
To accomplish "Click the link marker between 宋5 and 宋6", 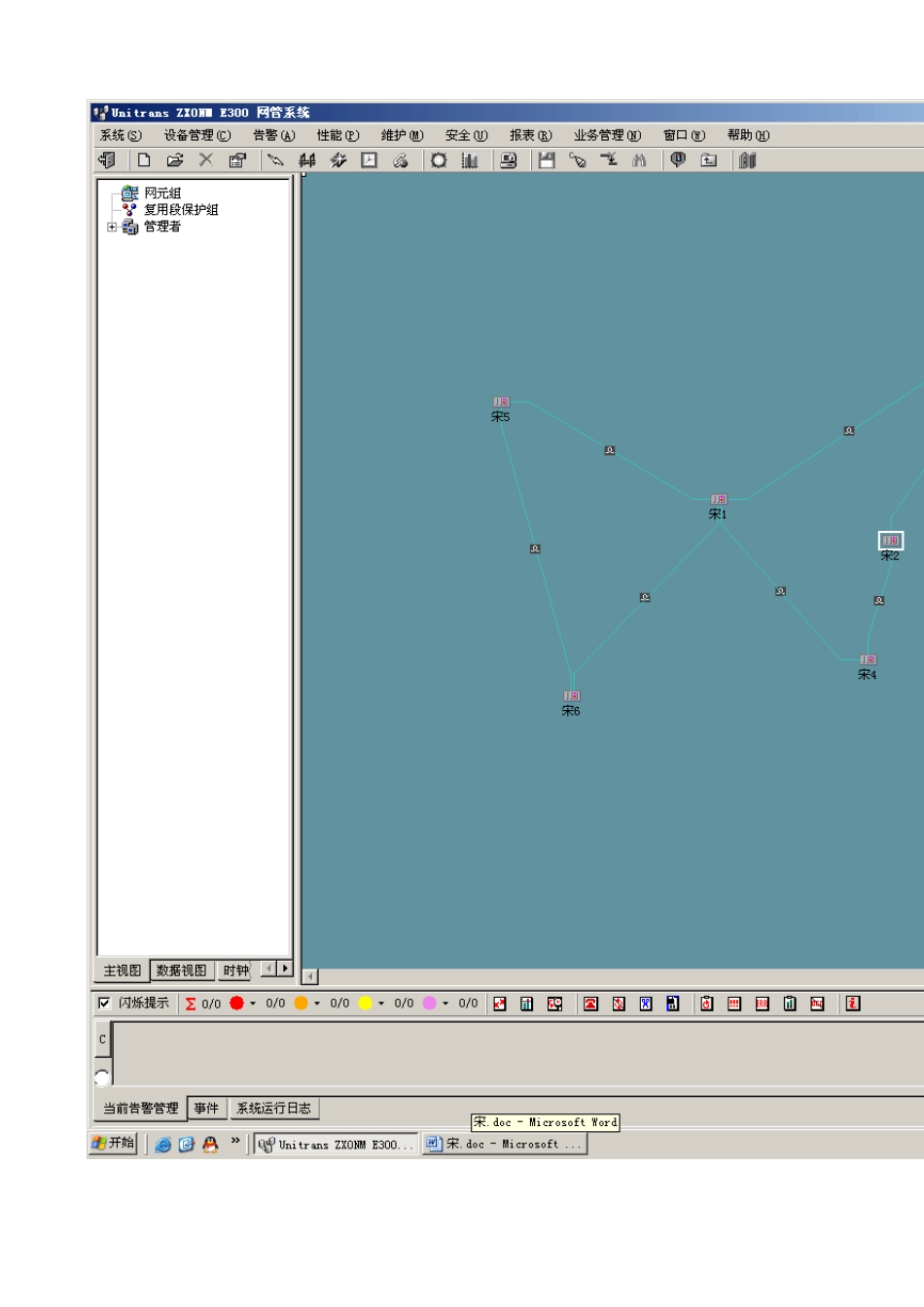I will pos(535,548).
